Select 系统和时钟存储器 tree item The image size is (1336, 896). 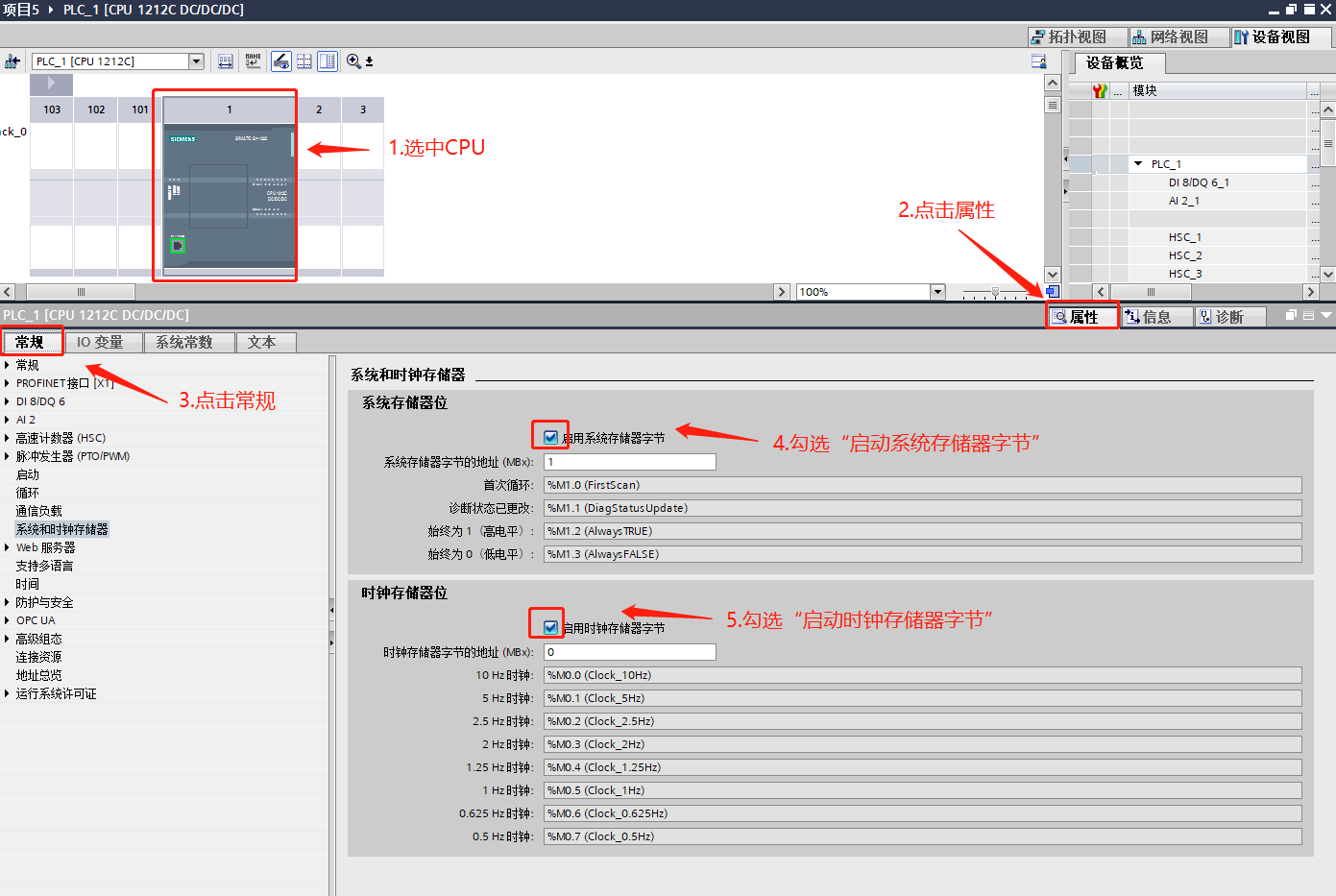pyautogui.click(x=62, y=529)
